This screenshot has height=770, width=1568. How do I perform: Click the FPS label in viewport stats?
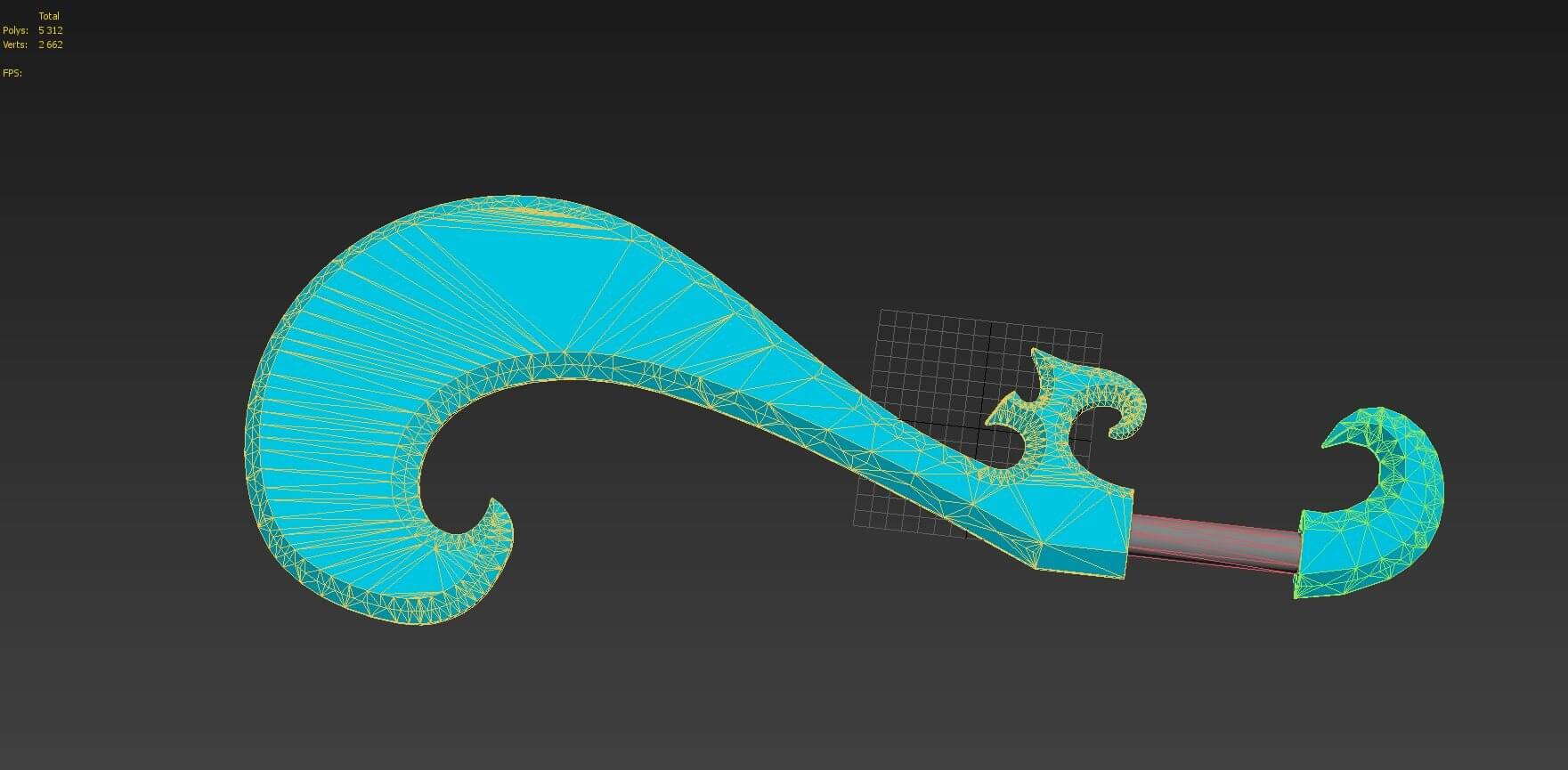coord(12,73)
